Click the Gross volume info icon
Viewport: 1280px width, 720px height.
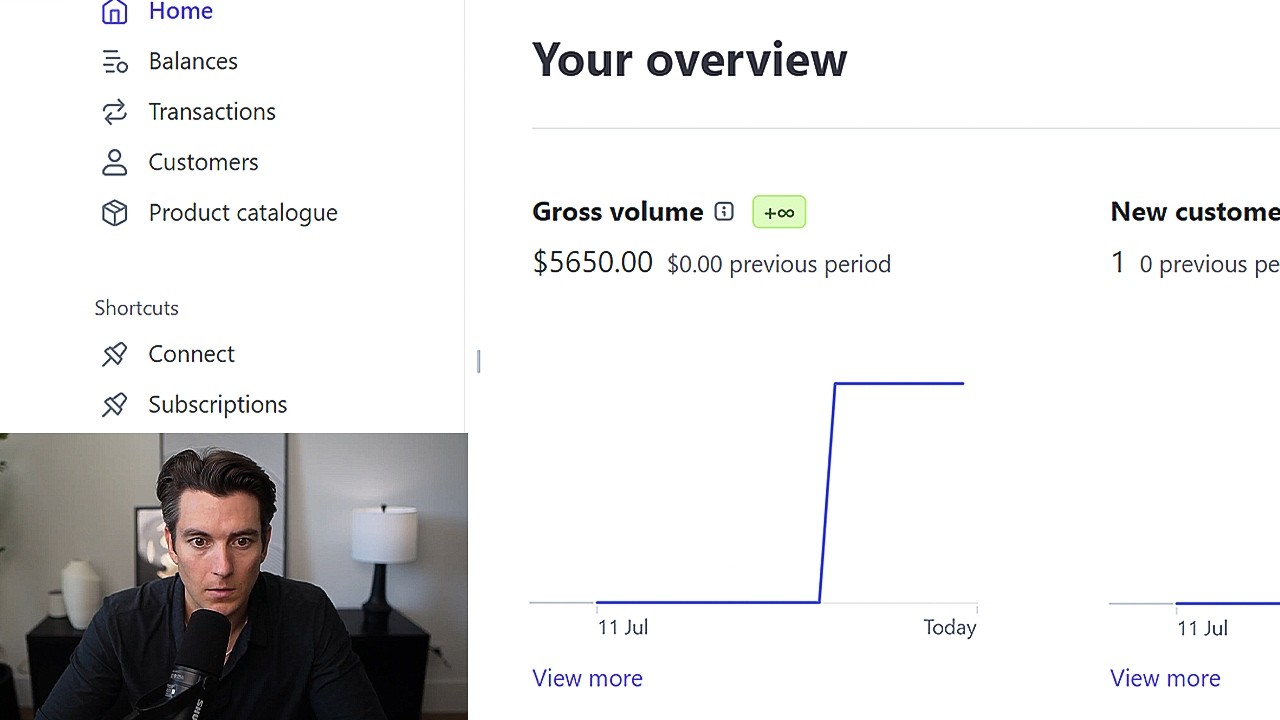coord(724,212)
